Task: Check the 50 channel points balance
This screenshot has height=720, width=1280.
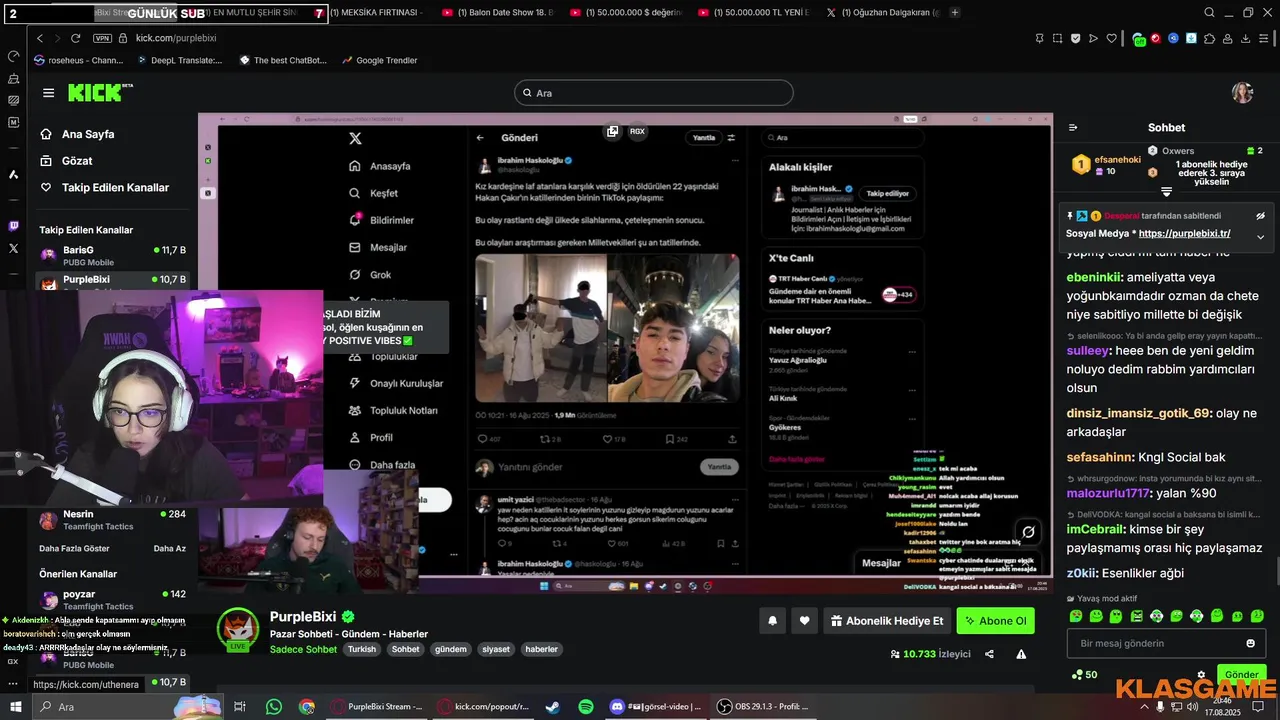Action: pyautogui.click(x=1084, y=675)
